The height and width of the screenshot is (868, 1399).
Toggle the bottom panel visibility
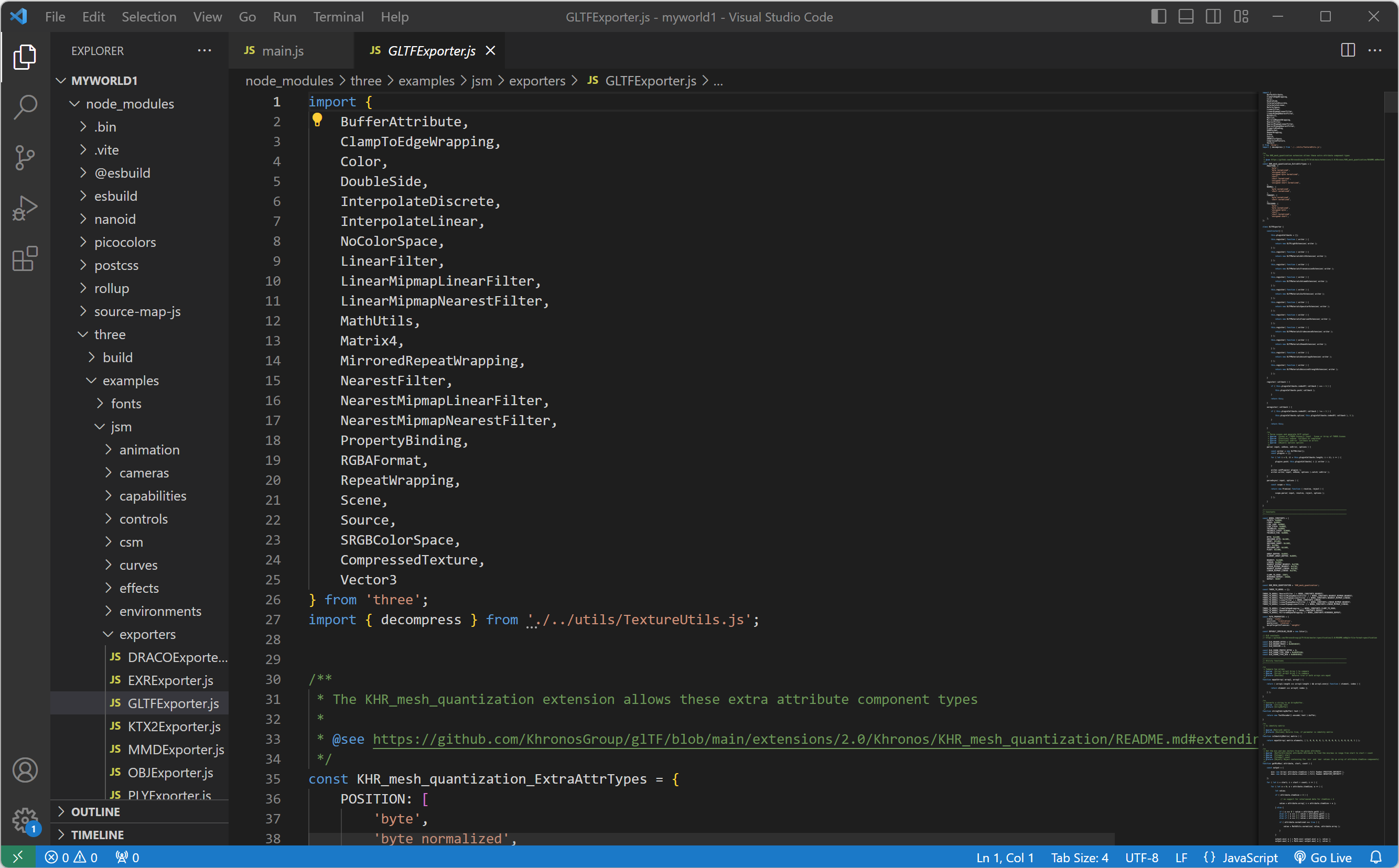(x=1186, y=17)
